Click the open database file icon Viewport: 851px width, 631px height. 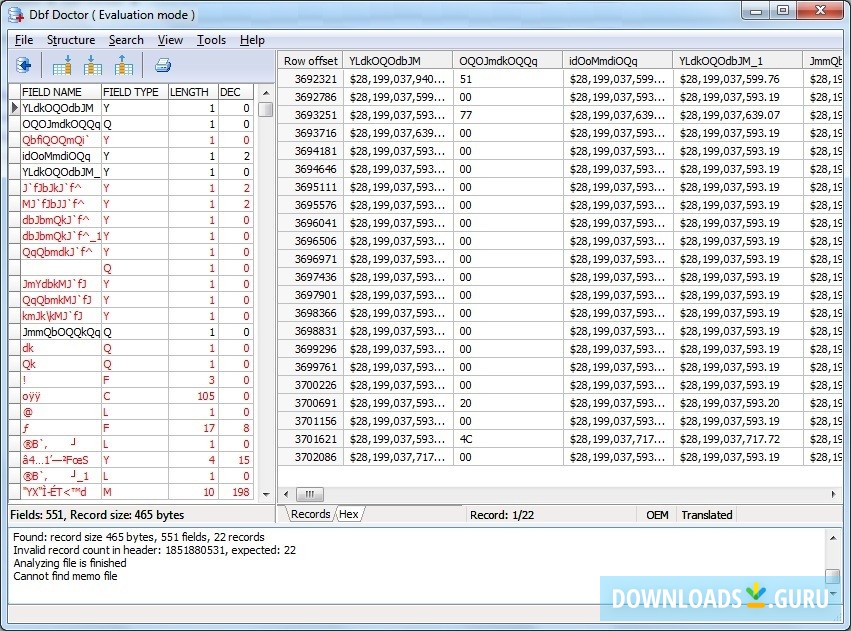[x=23, y=66]
